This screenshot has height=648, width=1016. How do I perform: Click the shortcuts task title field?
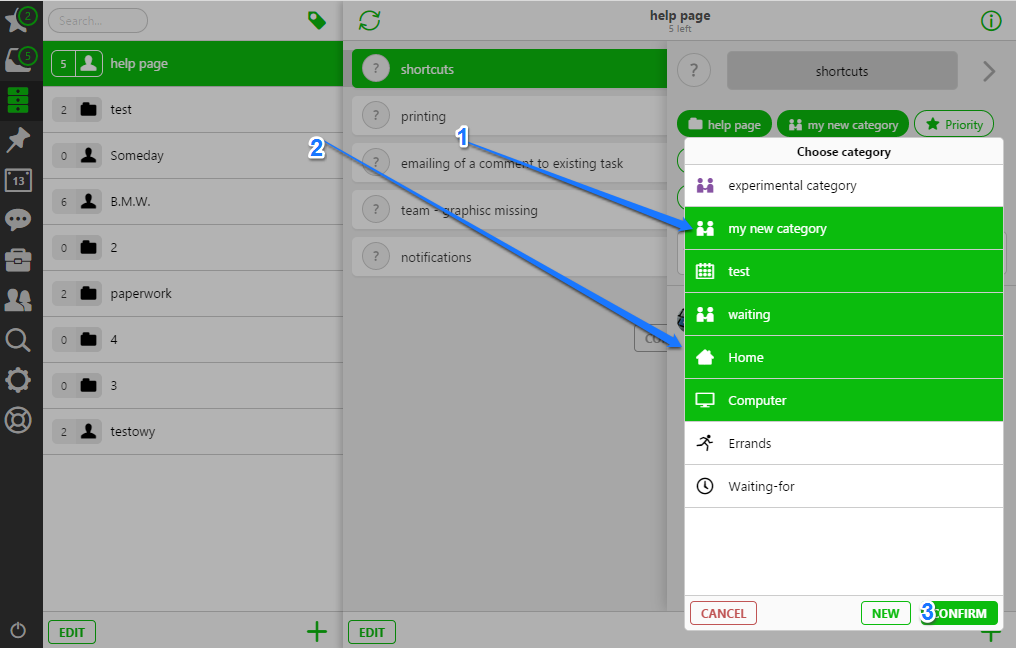842,71
